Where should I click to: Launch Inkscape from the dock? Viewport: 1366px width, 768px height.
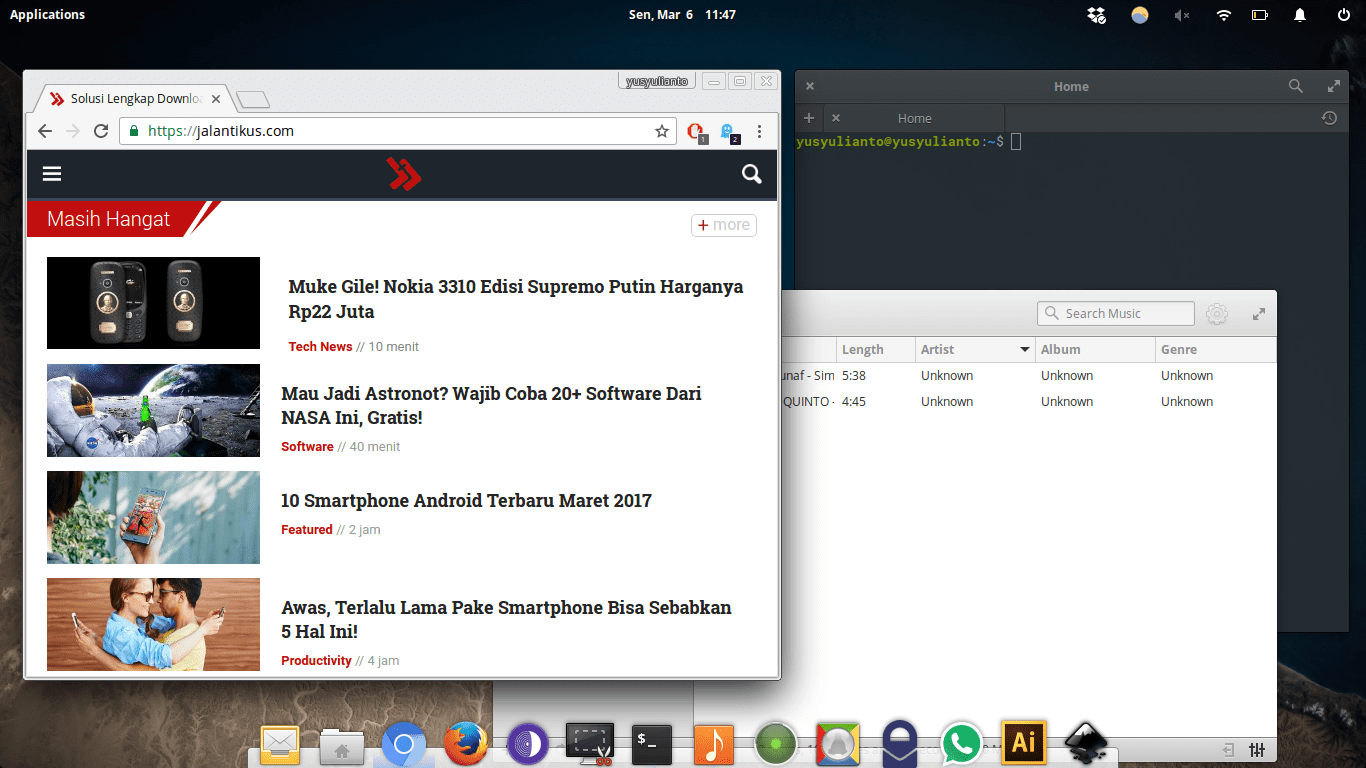point(1085,744)
